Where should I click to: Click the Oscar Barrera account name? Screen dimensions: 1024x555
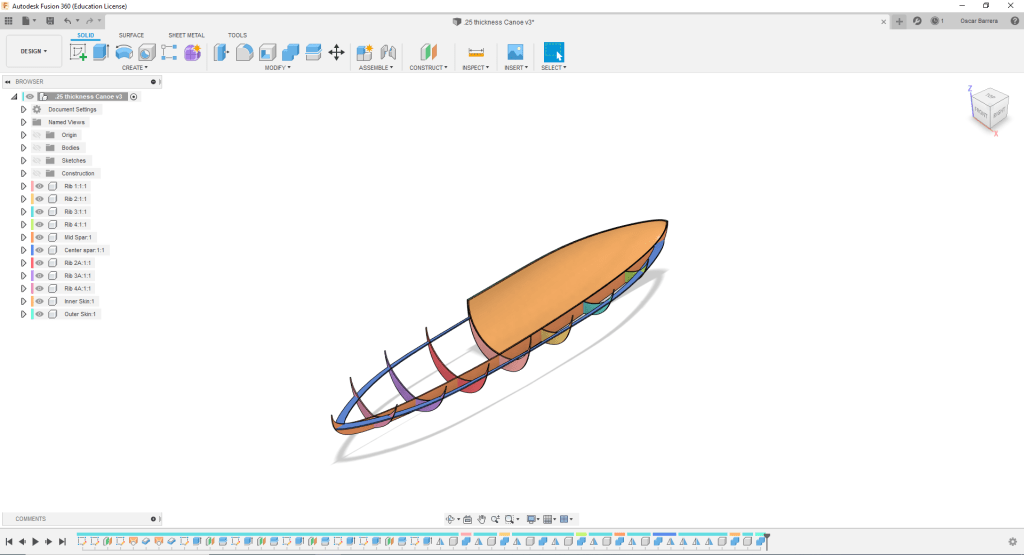977,20
